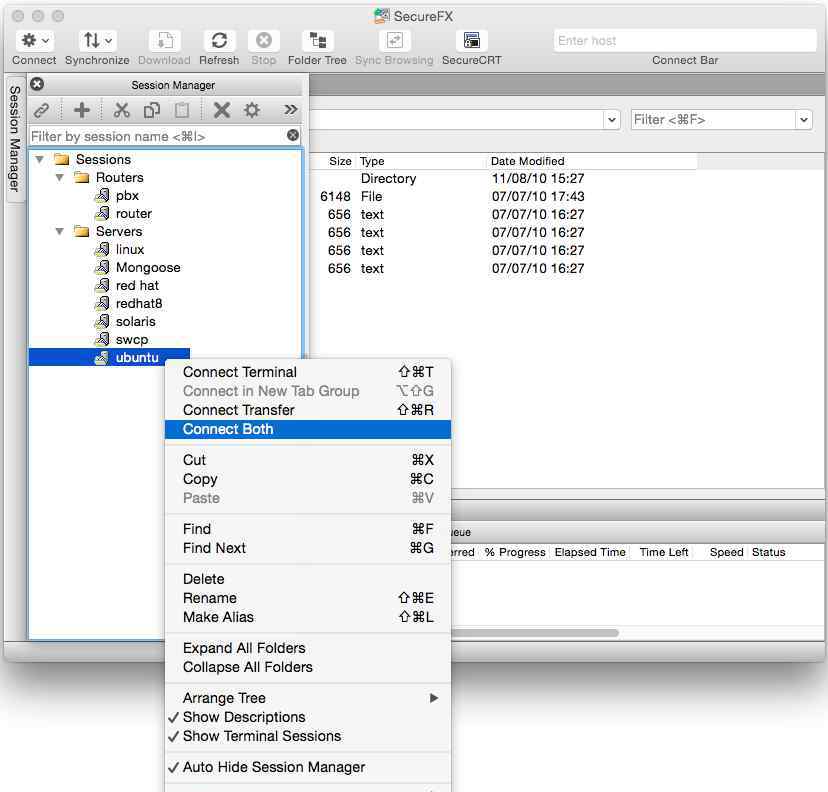Screen dimensions: 828x792
Task: Choose Find from context menu
Action: tap(308, 529)
